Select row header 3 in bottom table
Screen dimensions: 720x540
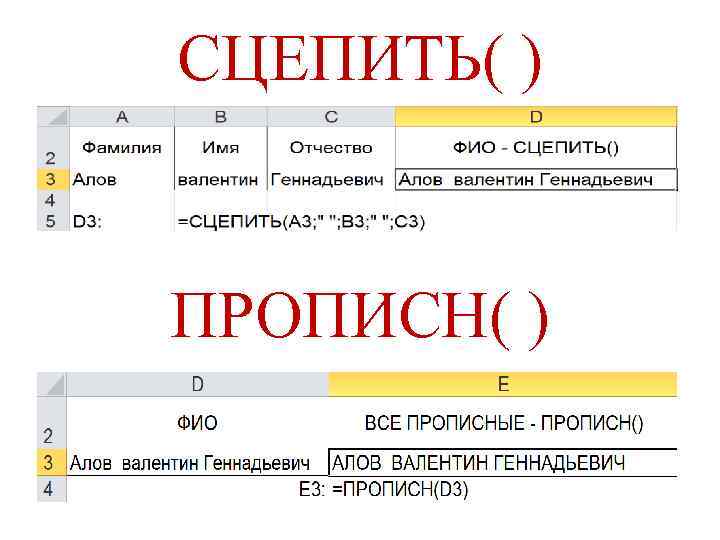(x=52, y=462)
